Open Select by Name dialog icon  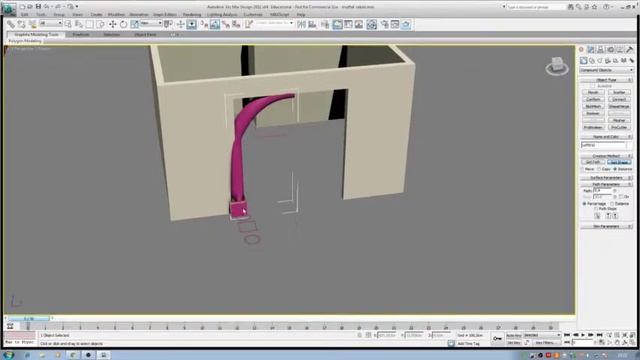pos(79,24)
